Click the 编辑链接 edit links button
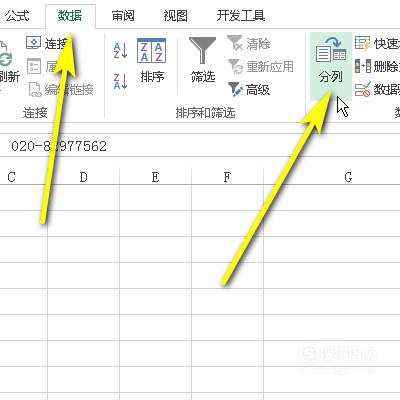This screenshot has width=400, height=400. point(61,89)
